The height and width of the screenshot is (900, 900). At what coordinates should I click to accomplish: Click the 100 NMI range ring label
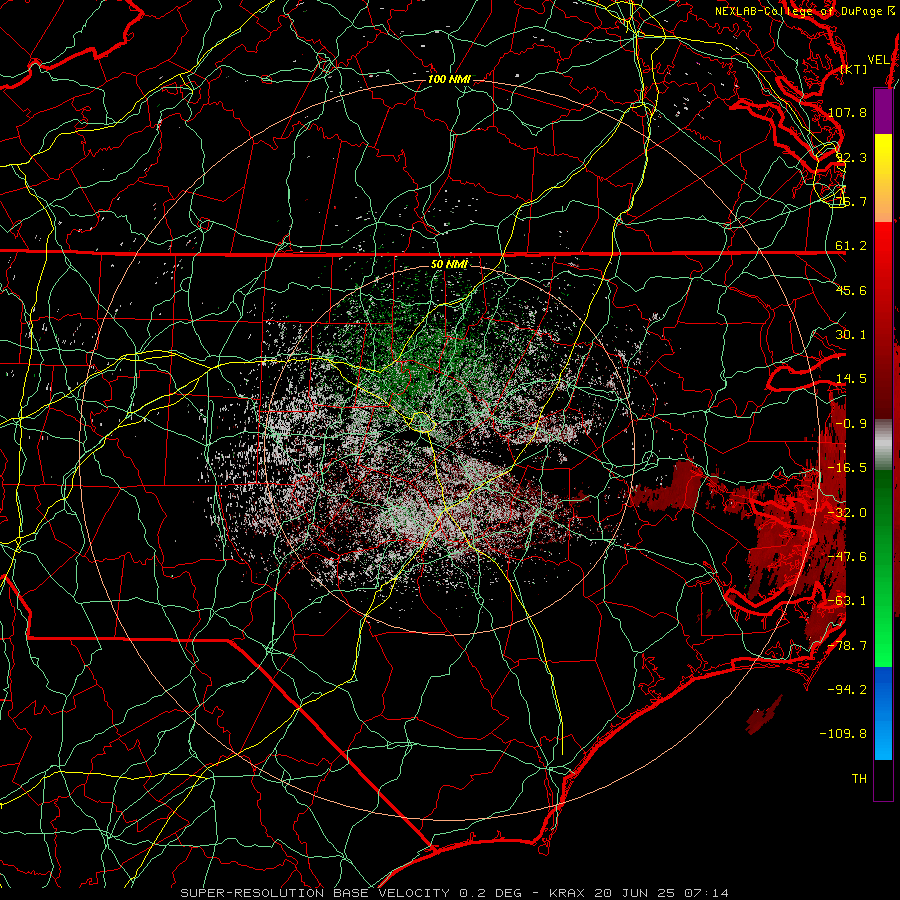pyautogui.click(x=449, y=79)
